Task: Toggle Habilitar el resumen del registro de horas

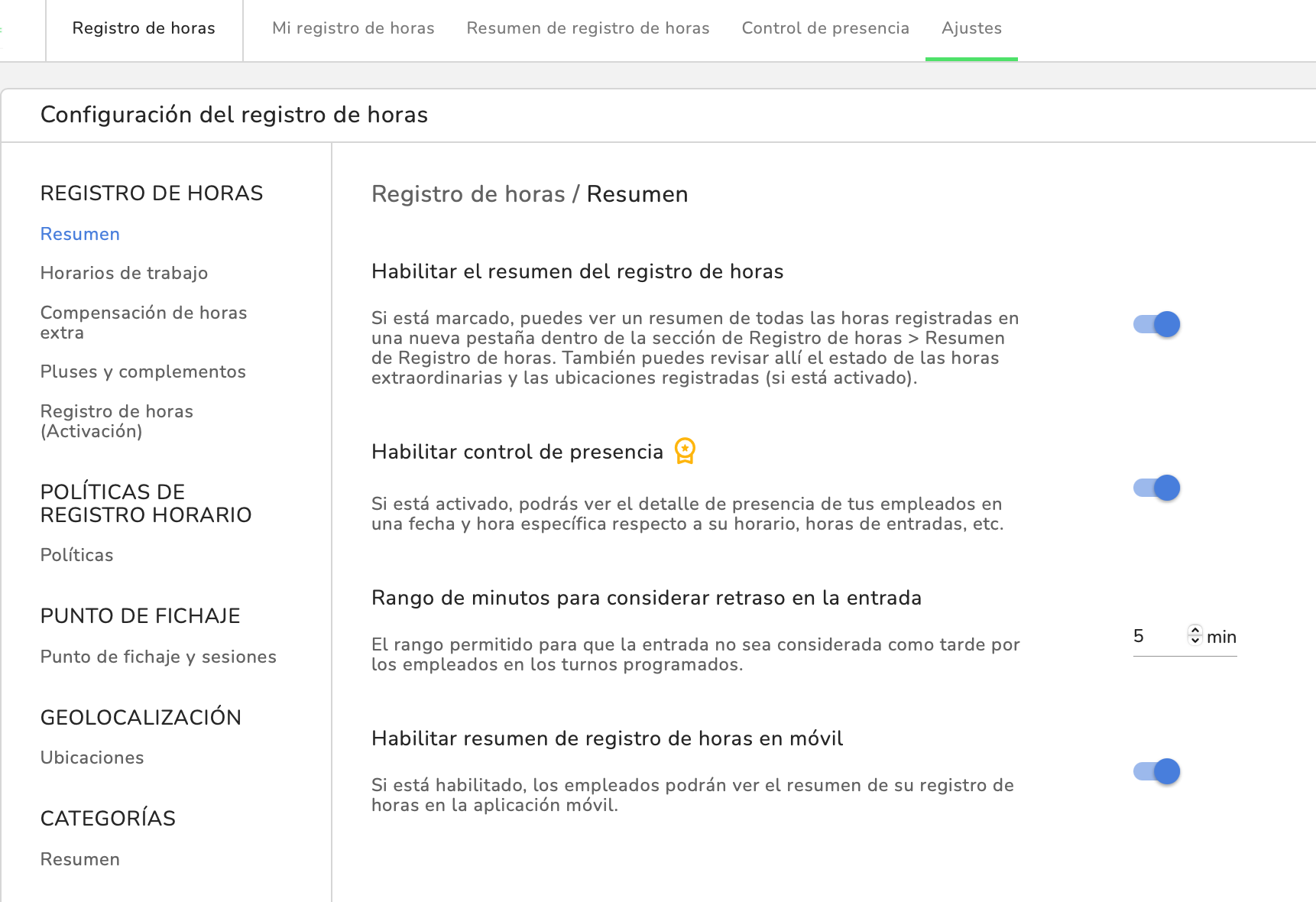Action: click(x=1156, y=324)
